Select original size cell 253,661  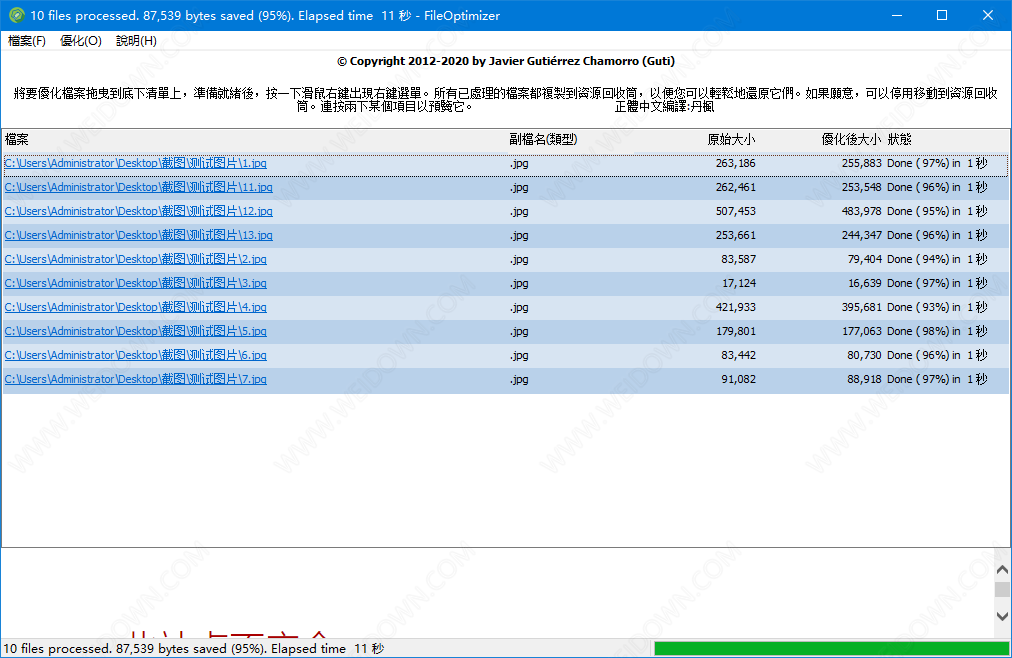[735, 235]
